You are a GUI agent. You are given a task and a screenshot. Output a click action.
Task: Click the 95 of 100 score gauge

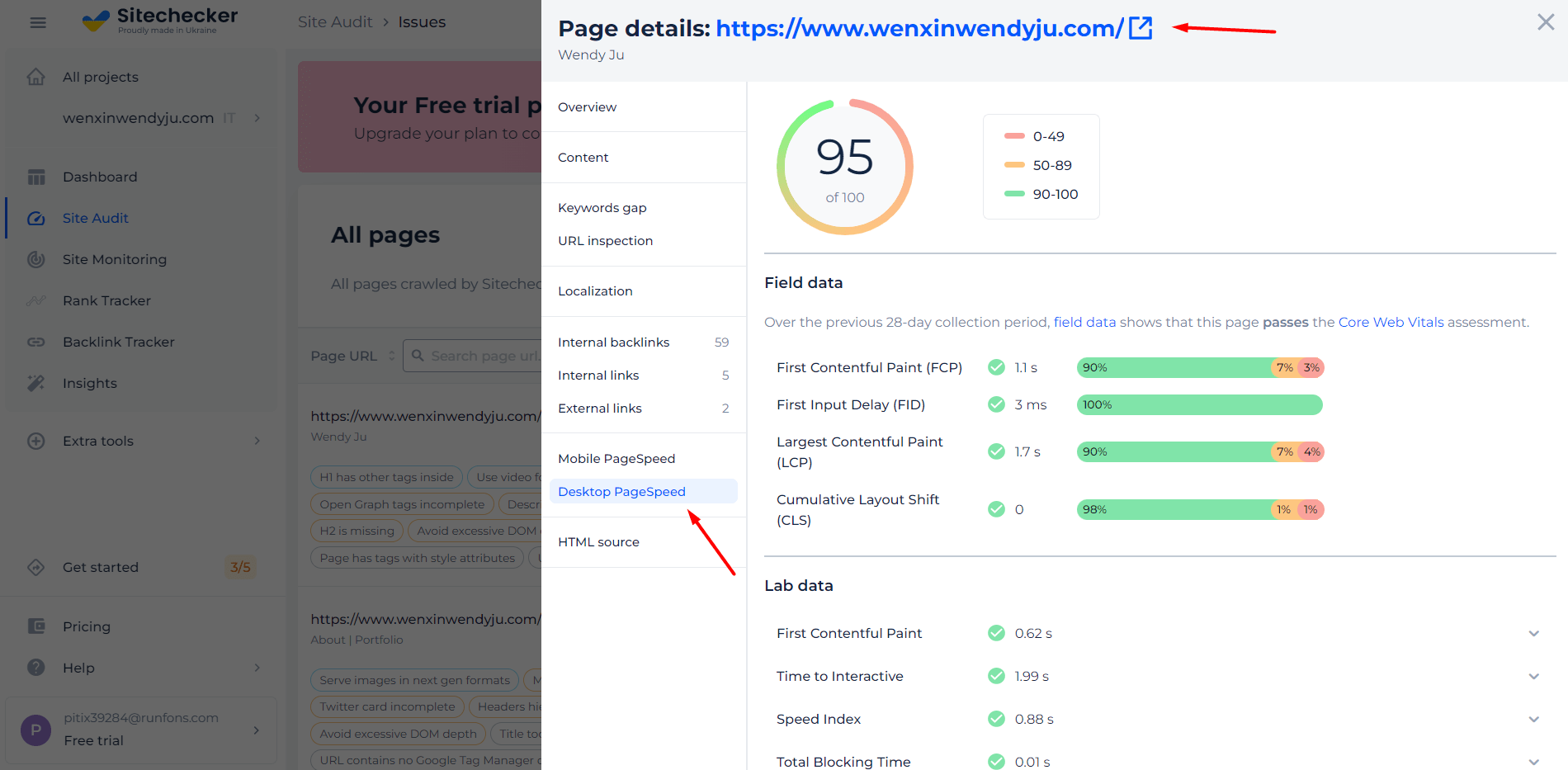pyautogui.click(x=845, y=168)
